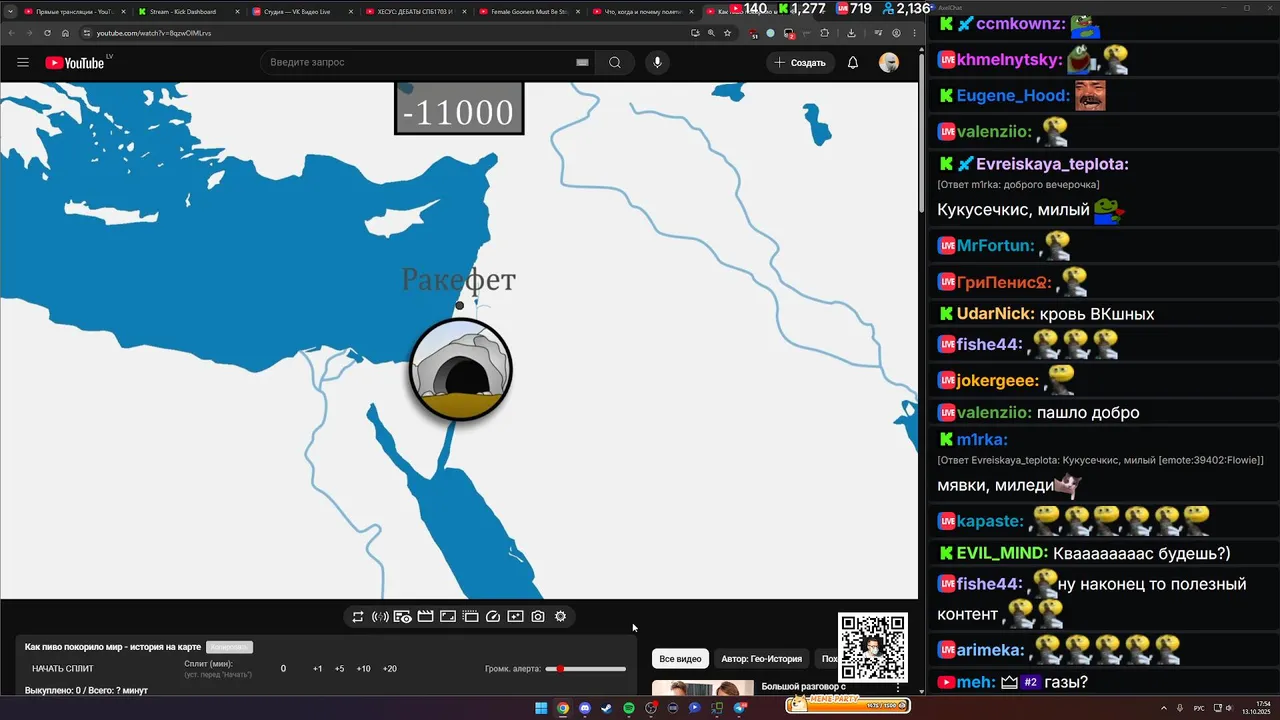Viewport: 1280px width, 720px height.
Task: Open options for Большой разговор video
Action: click(898, 687)
